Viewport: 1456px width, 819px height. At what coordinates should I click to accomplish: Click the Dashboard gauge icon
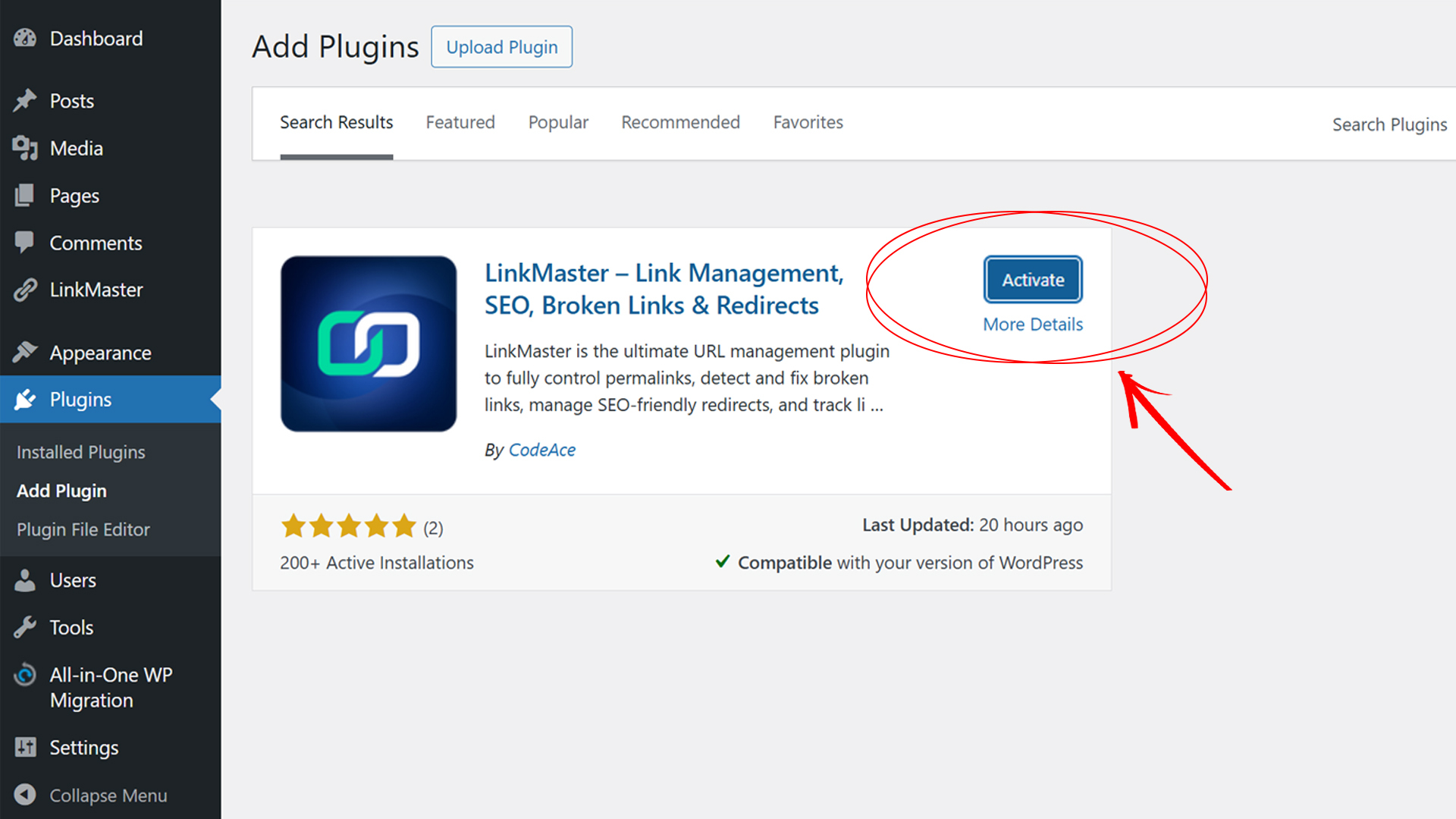click(25, 38)
